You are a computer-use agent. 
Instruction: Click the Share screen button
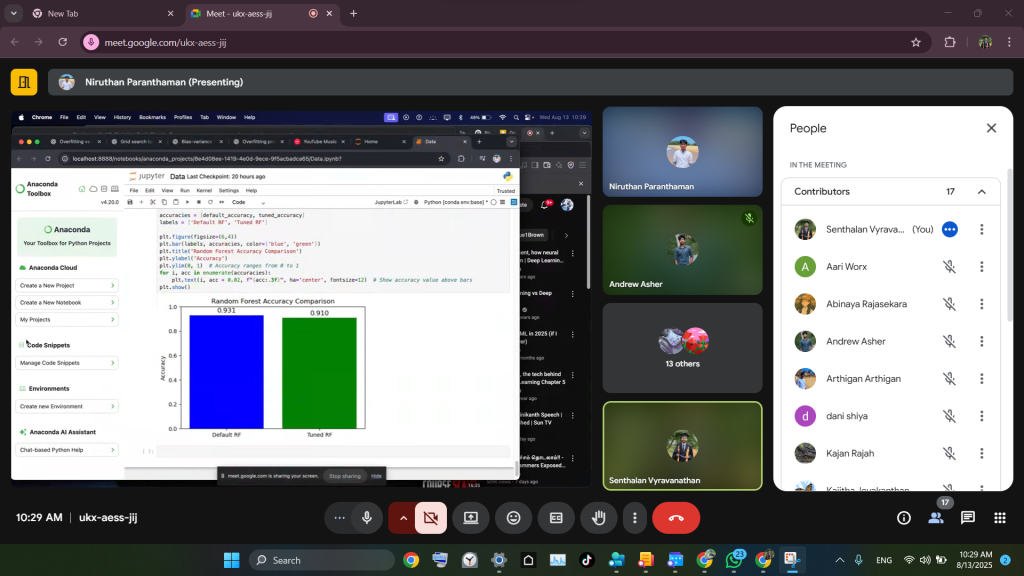470,518
